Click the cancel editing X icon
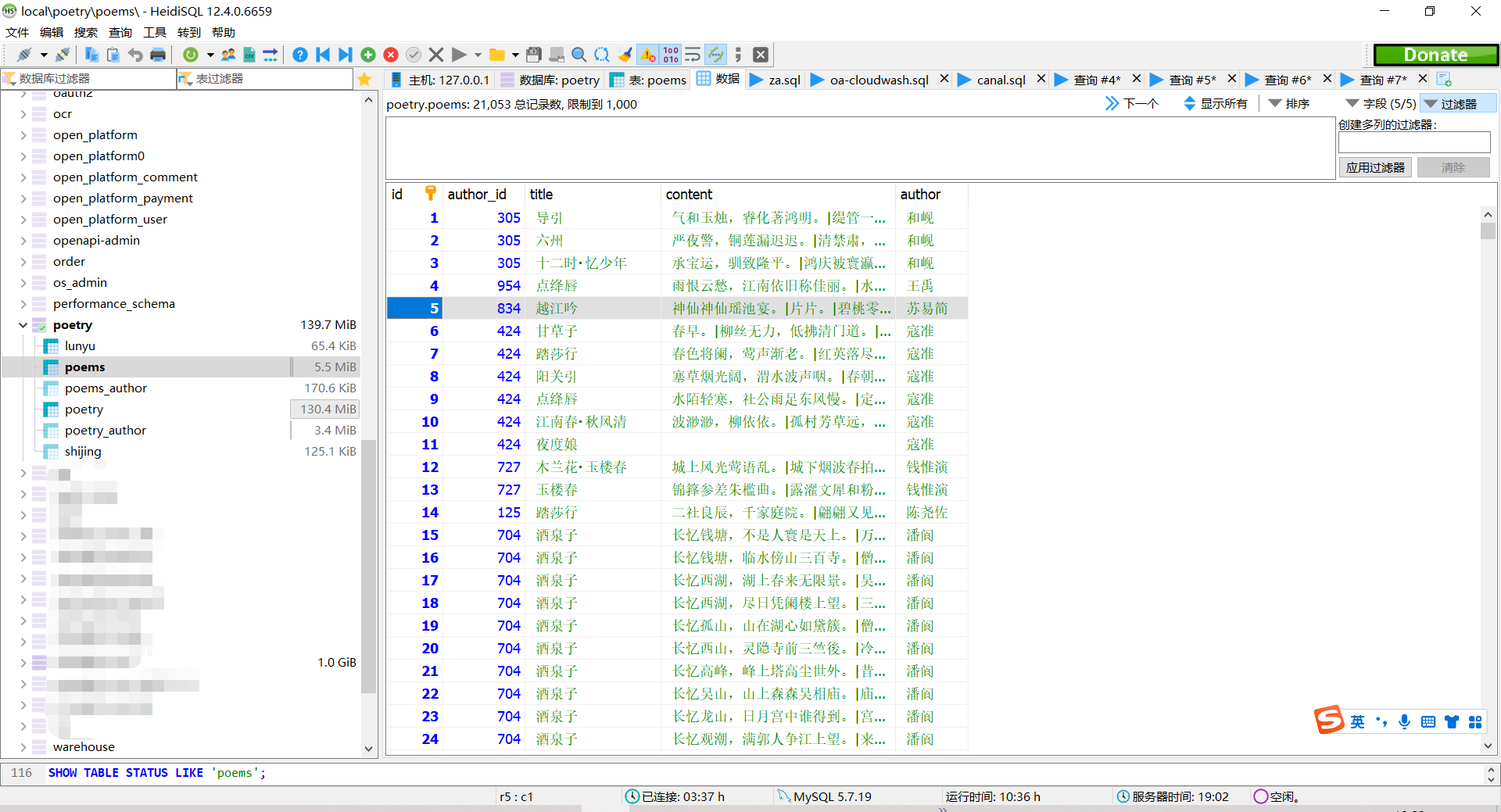The width and height of the screenshot is (1501, 812). [436, 55]
